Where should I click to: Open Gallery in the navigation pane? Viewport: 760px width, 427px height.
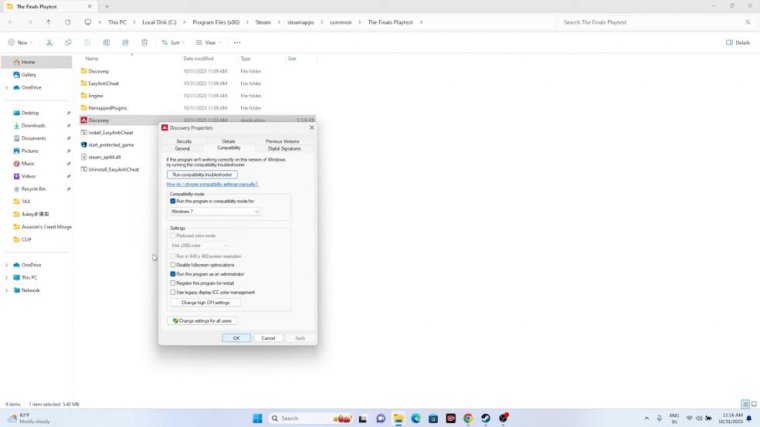29,74
